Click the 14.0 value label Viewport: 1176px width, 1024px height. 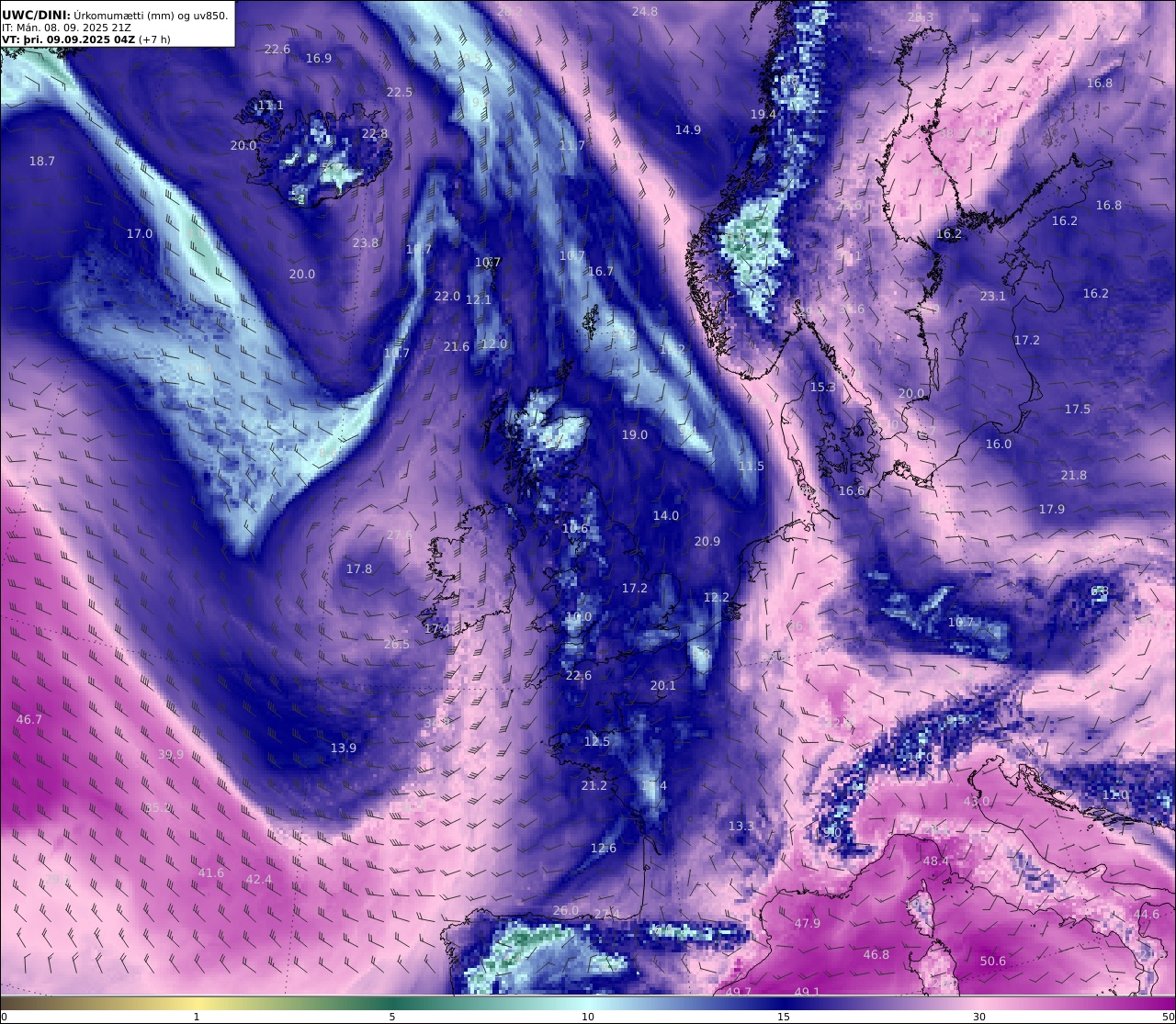[666, 515]
